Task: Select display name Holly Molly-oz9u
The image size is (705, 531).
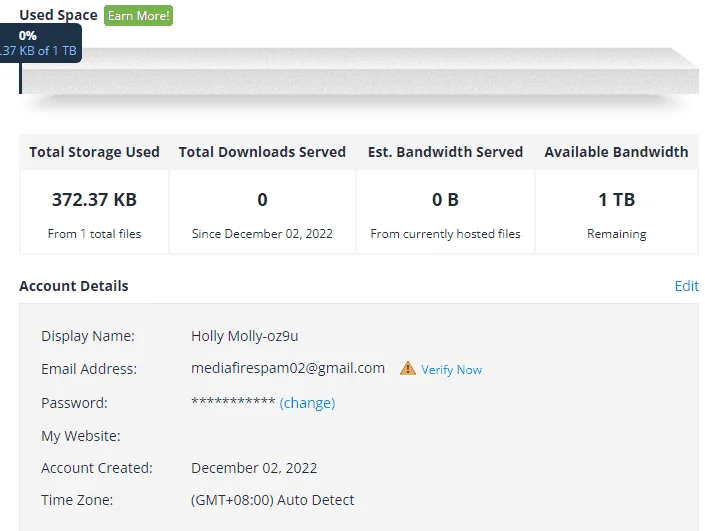Action: tap(245, 336)
